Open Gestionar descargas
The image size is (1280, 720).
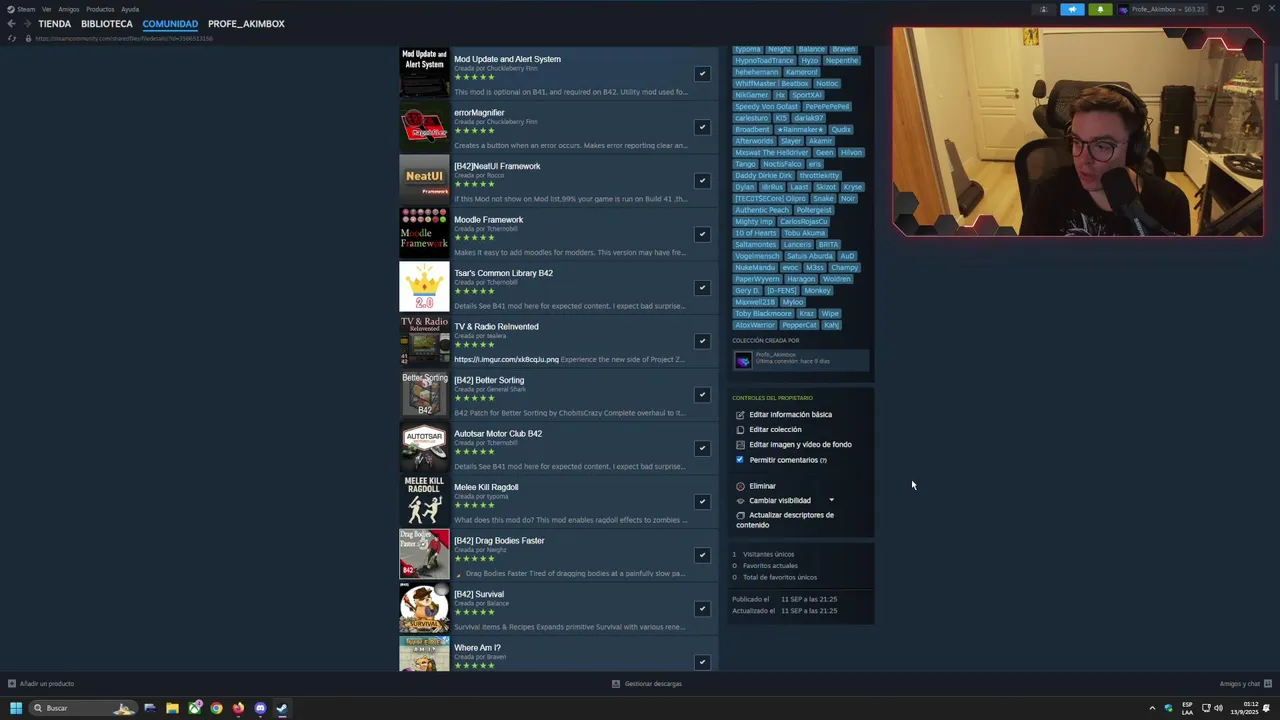pyautogui.click(x=647, y=684)
